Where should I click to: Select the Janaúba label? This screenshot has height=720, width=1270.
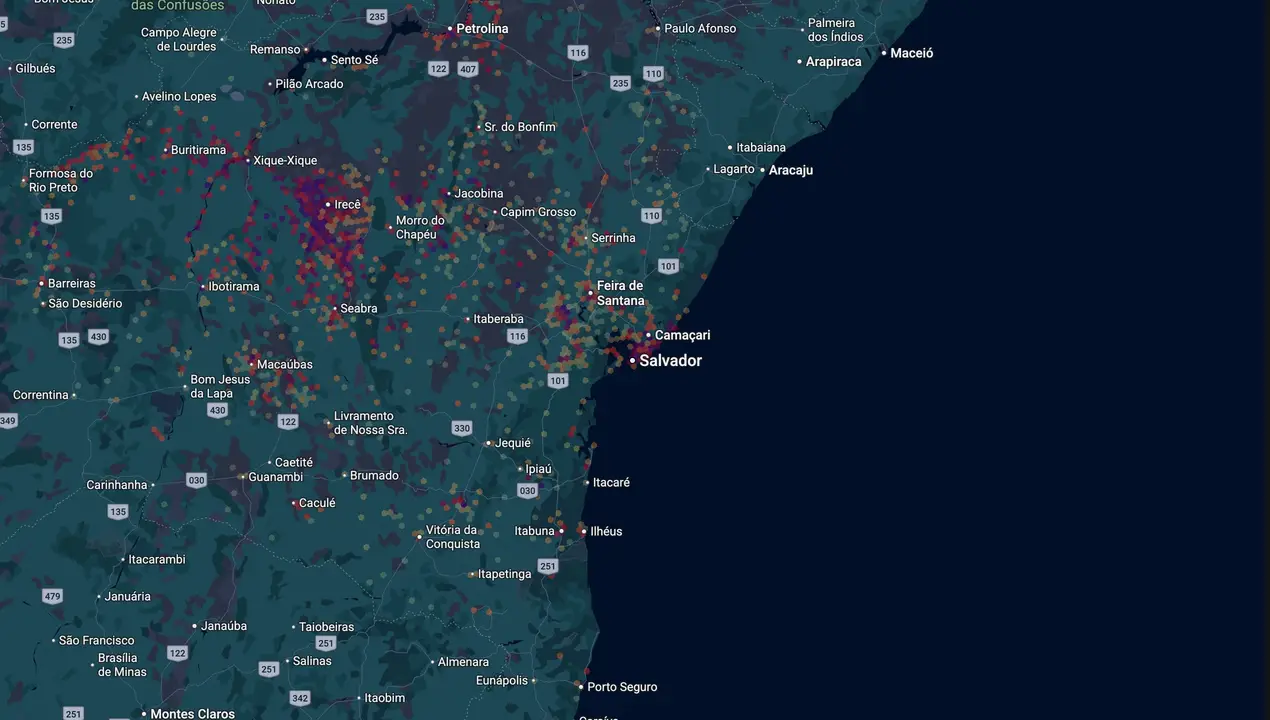coord(224,627)
